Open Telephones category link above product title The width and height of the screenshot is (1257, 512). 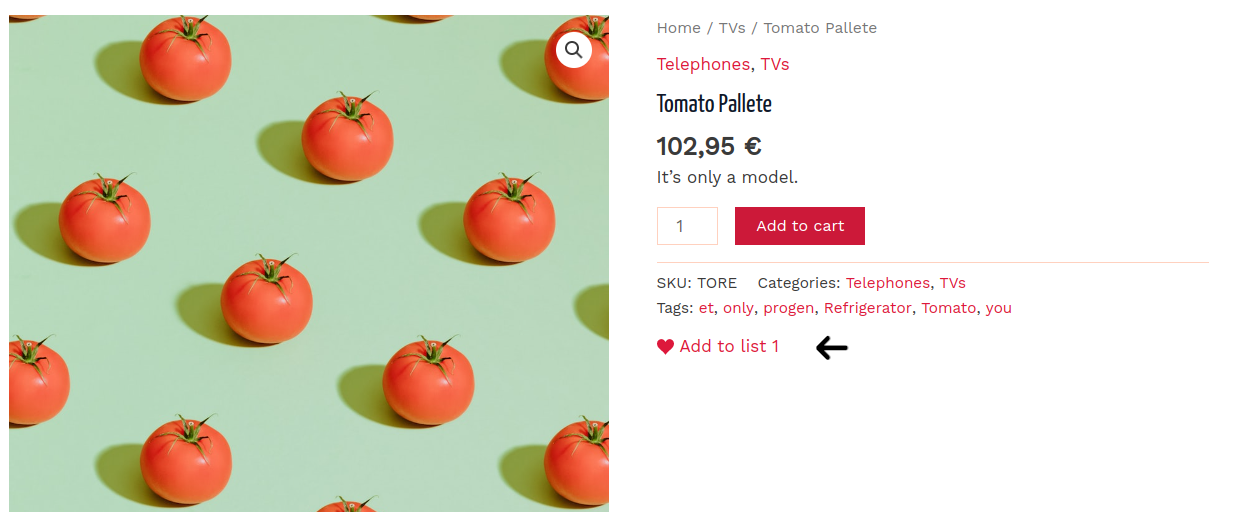pyautogui.click(x=703, y=64)
